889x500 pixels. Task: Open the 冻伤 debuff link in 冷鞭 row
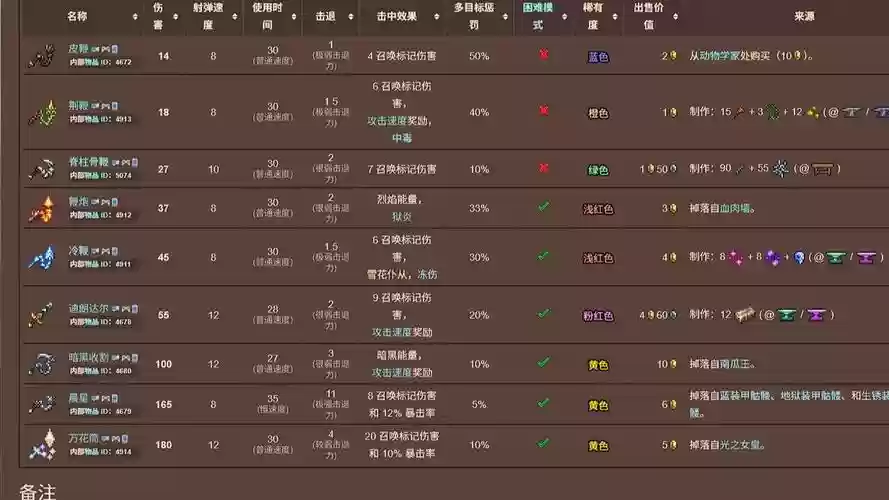(427, 274)
